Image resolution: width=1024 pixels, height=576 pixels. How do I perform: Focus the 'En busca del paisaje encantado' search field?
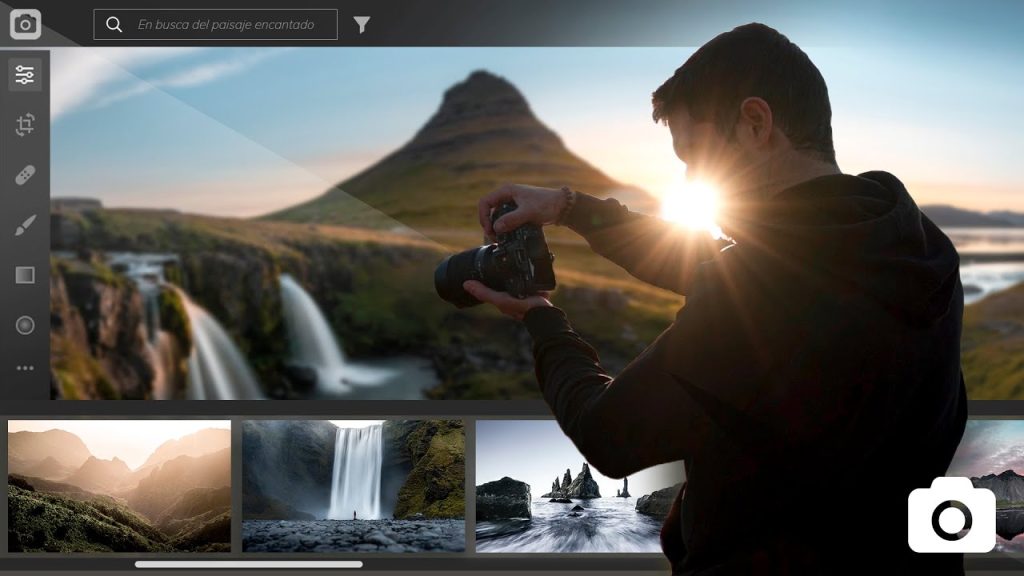point(216,24)
